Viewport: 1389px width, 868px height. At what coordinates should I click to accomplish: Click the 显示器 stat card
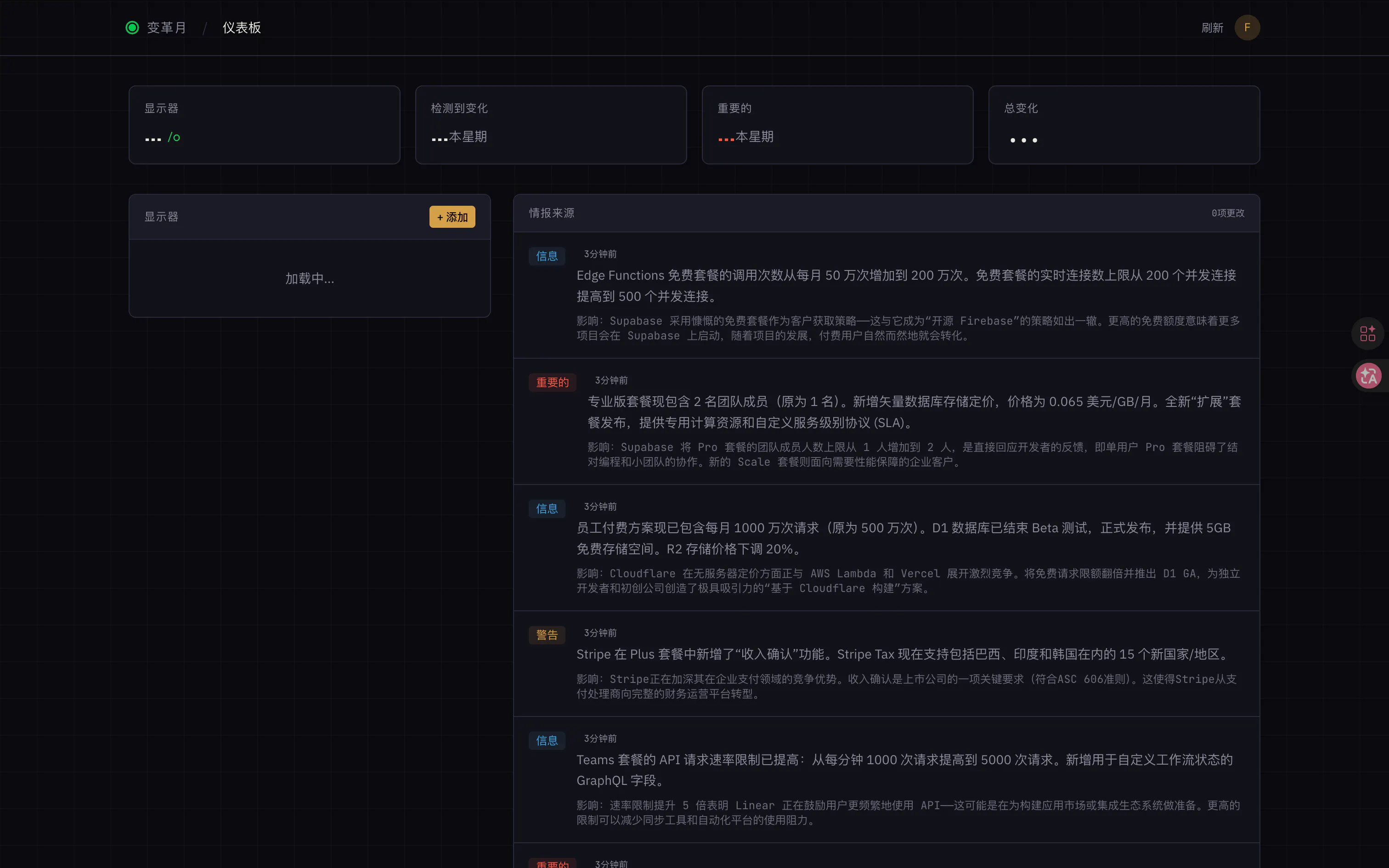(x=265, y=125)
